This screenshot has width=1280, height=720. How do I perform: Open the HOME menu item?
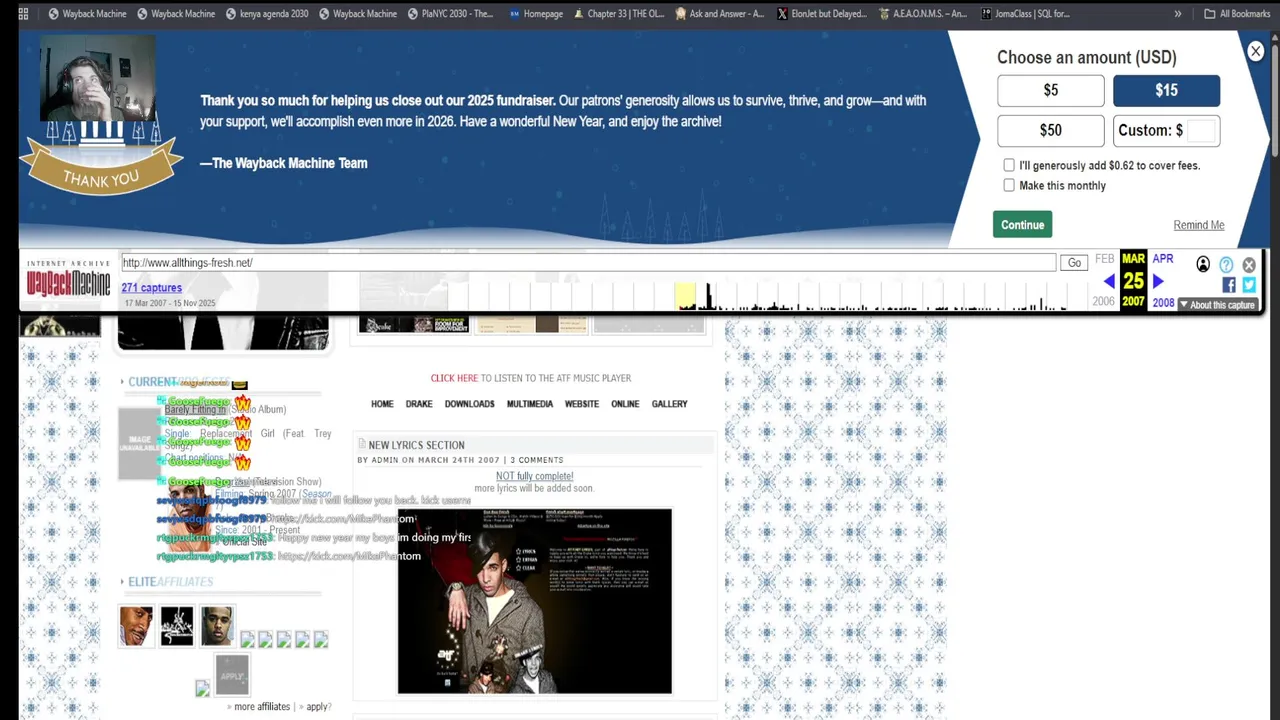pyautogui.click(x=382, y=404)
